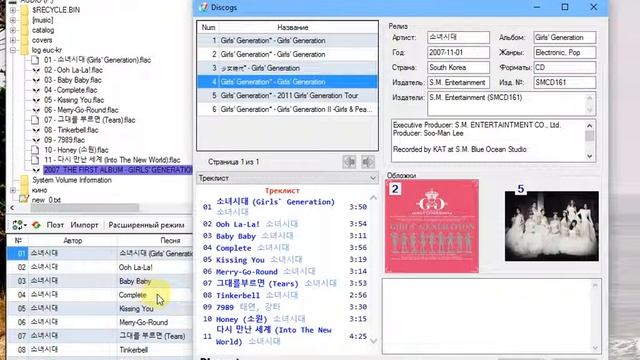Open the Поэт menu

tap(55, 225)
